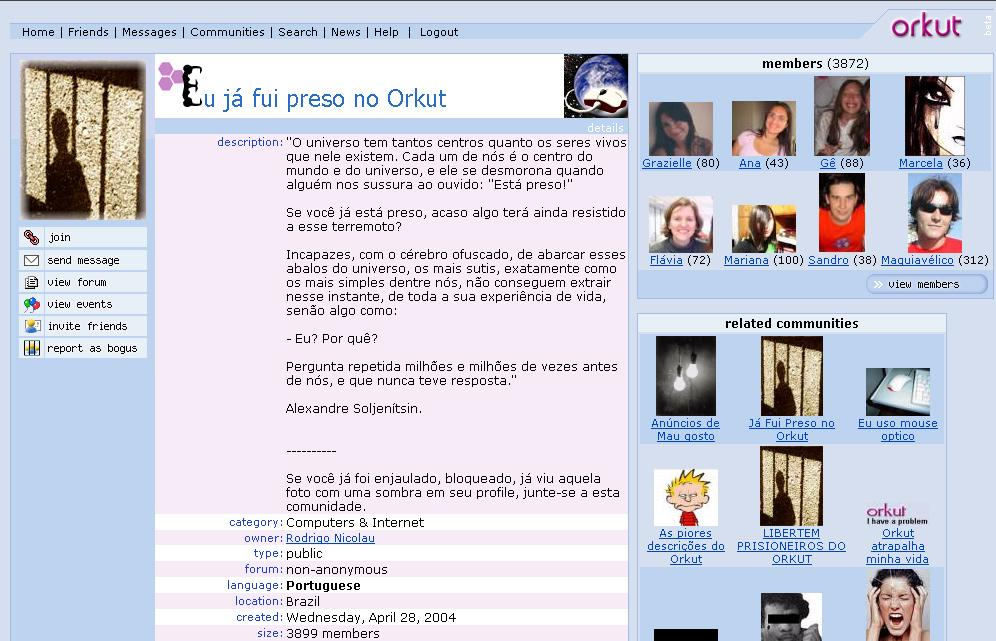The width and height of the screenshot is (996, 641).
Task: Open the Calvin cartoon community thumbnail
Action: (685, 497)
